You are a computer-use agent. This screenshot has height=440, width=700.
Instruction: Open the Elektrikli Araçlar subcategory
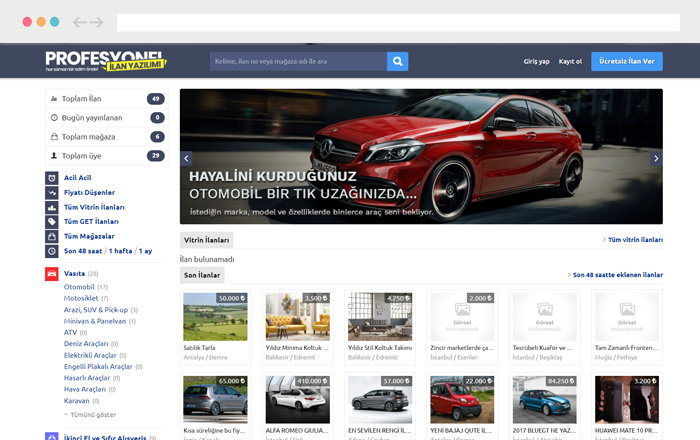[x=90, y=355]
